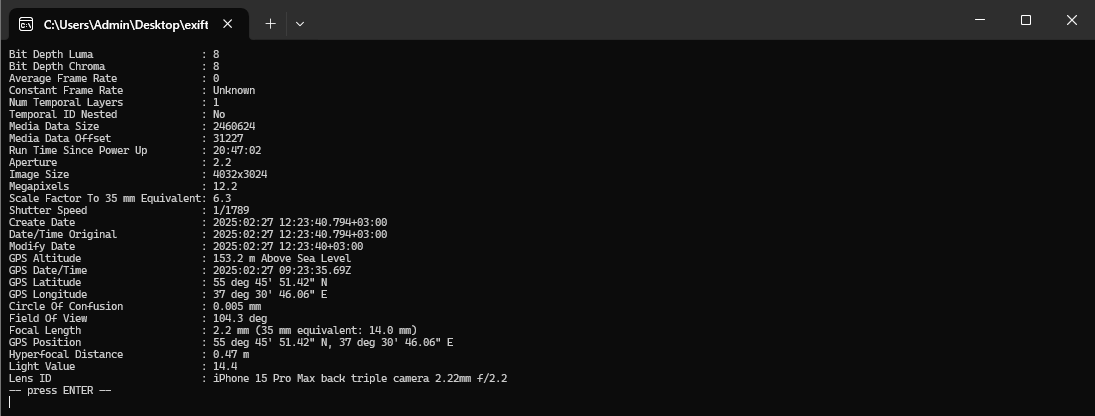This screenshot has height=416, width=1095.
Task: Open a new tab with plus button
Action: (270, 23)
